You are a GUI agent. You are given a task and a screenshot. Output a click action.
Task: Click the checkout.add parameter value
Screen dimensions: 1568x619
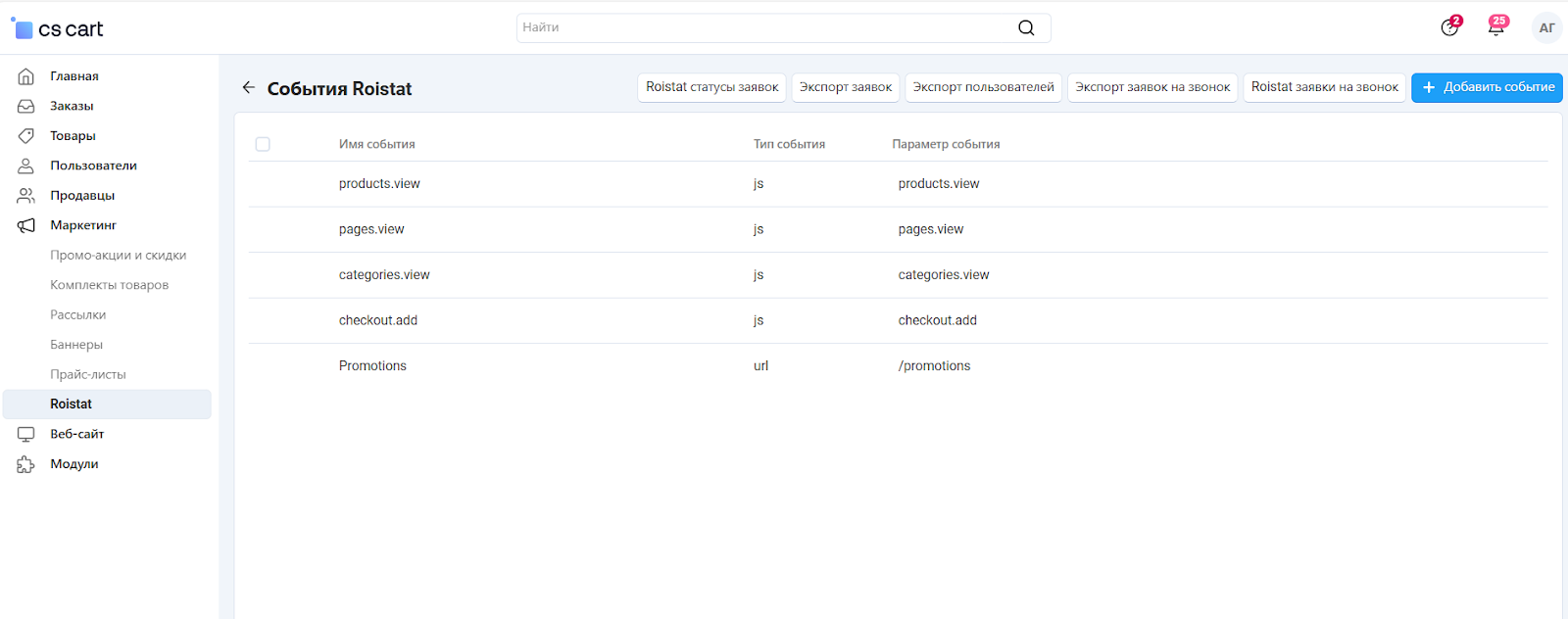pyautogui.click(x=938, y=320)
